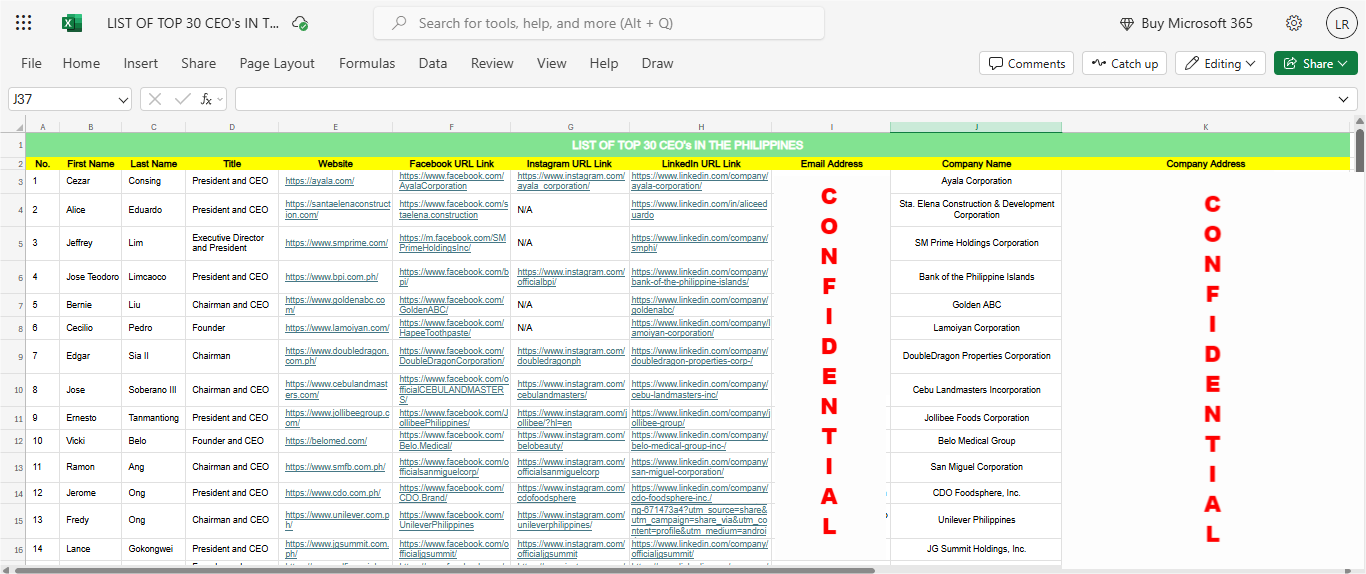Open the https://ayala.com/ link
Screen dimensions: 1366x574
click(x=320, y=181)
